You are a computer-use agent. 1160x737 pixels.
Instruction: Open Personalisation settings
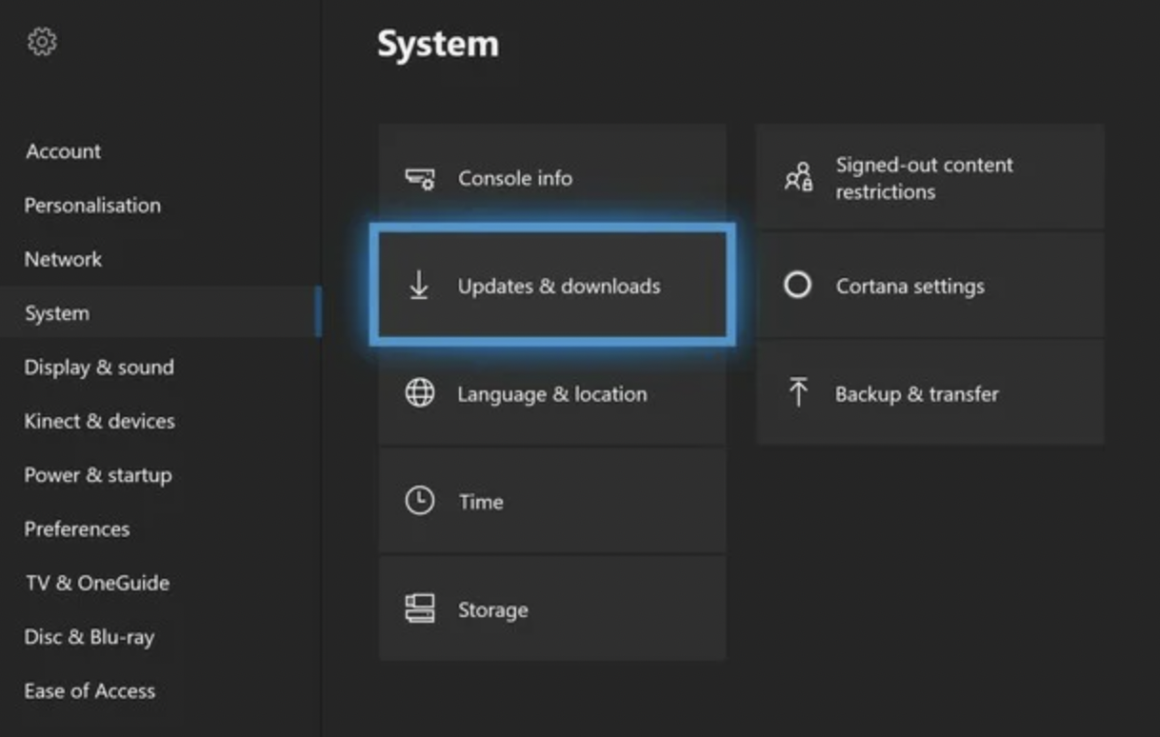coord(92,205)
